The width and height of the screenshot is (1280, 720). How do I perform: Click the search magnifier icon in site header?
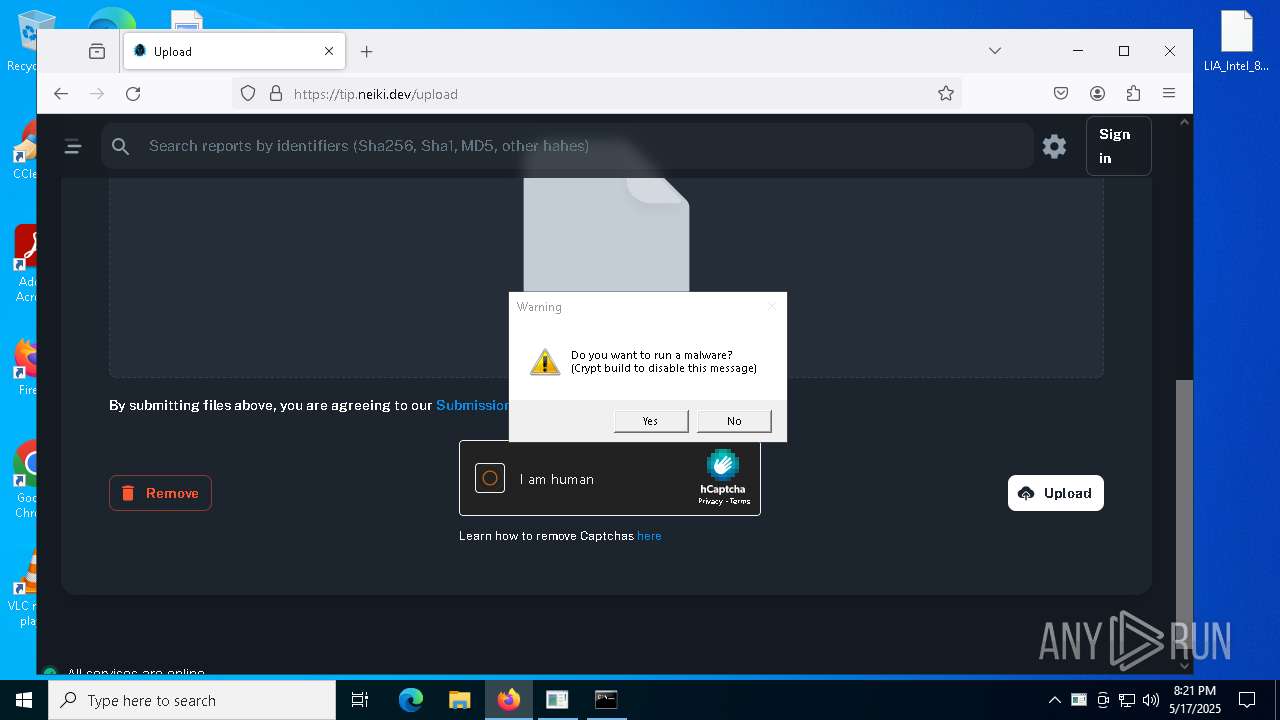tap(121, 146)
